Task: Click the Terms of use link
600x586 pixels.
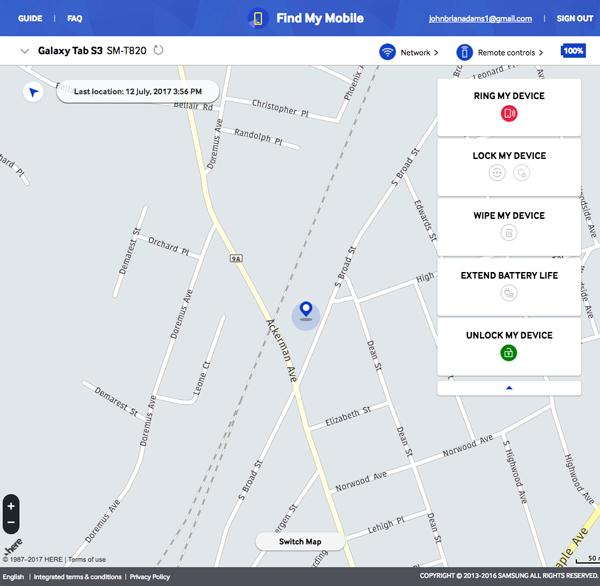Action: [x=87, y=560]
